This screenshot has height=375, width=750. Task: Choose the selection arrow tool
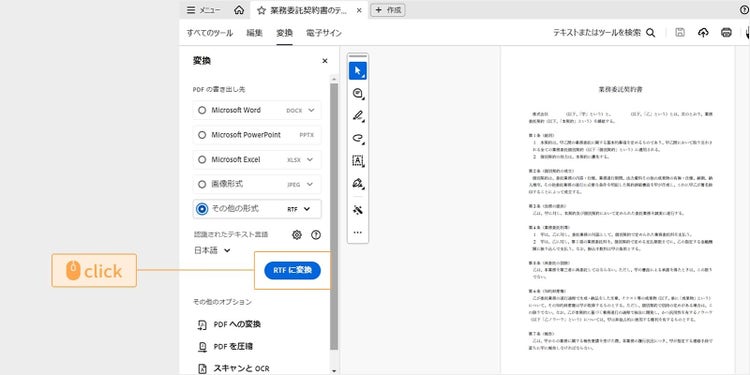(x=358, y=71)
